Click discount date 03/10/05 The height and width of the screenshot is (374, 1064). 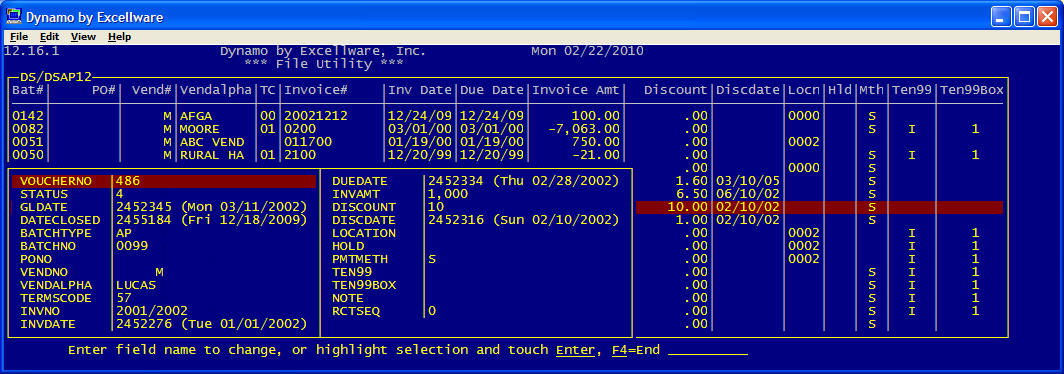(748, 181)
